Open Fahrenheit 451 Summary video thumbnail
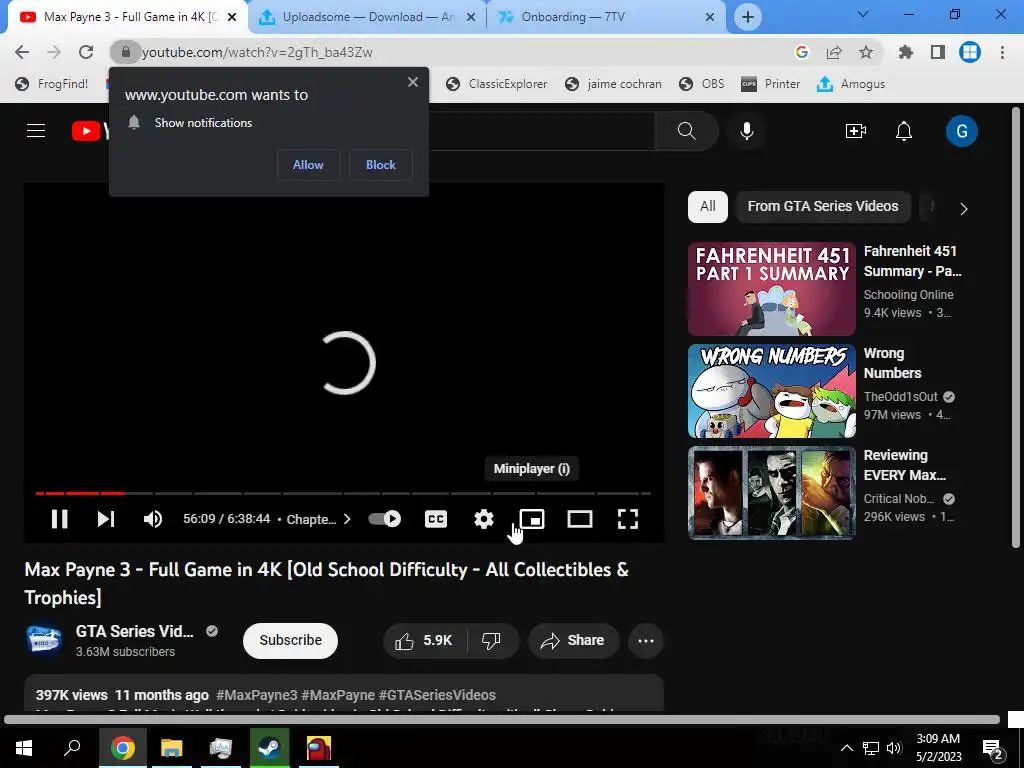The width and height of the screenshot is (1024, 768). (x=771, y=289)
